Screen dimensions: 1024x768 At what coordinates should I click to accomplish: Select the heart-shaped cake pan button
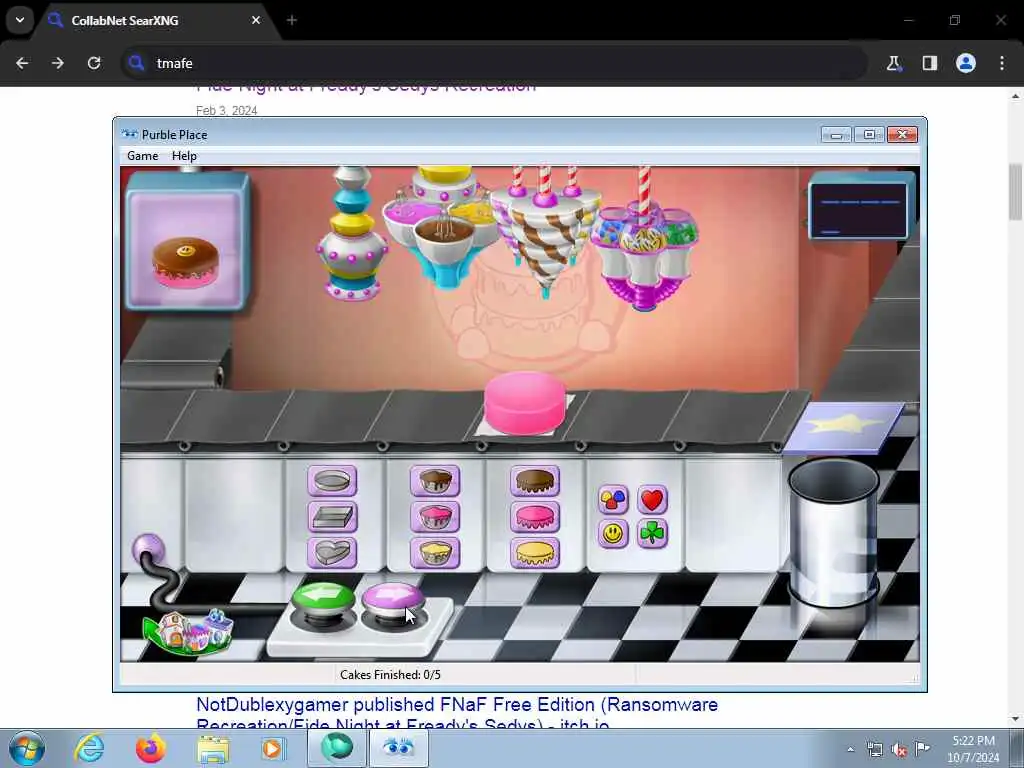(x=332, y=553)
